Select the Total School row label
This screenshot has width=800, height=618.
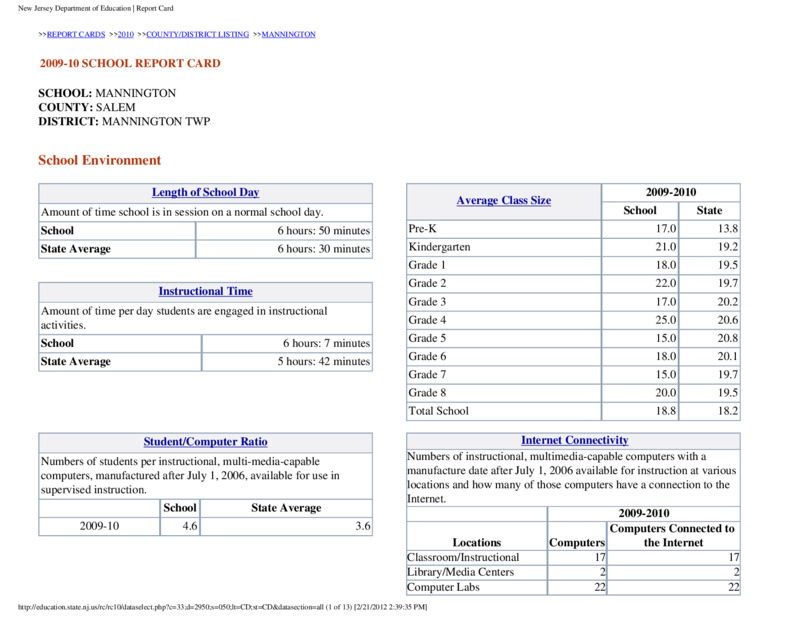point(438,411)
